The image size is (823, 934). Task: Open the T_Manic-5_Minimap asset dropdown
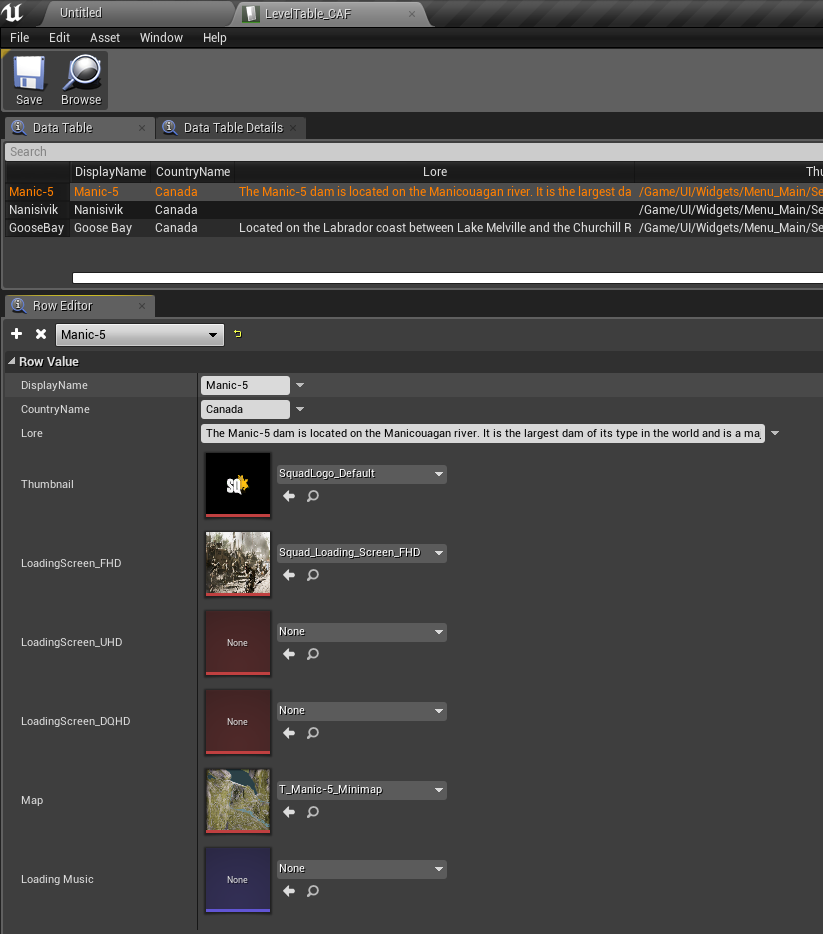pos(361,790)
